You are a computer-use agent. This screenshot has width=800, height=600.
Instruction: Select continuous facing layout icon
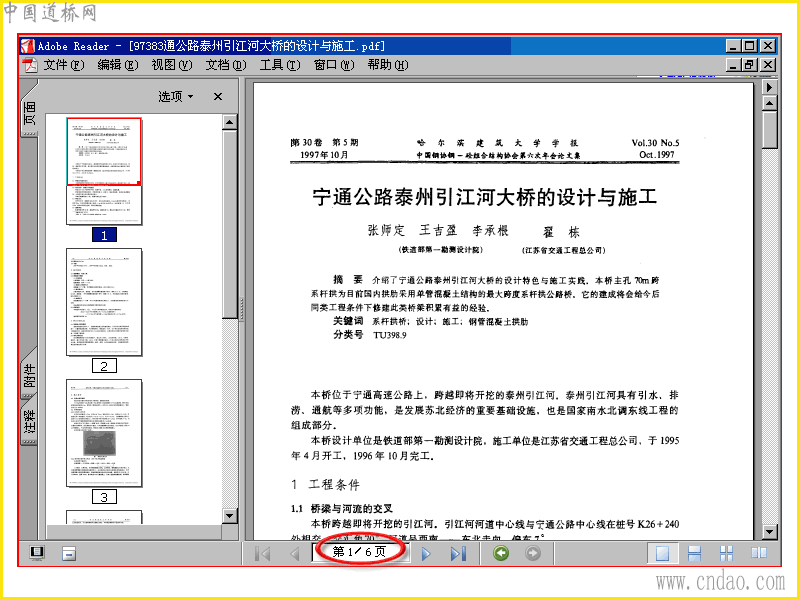click(x=726, y=553)
